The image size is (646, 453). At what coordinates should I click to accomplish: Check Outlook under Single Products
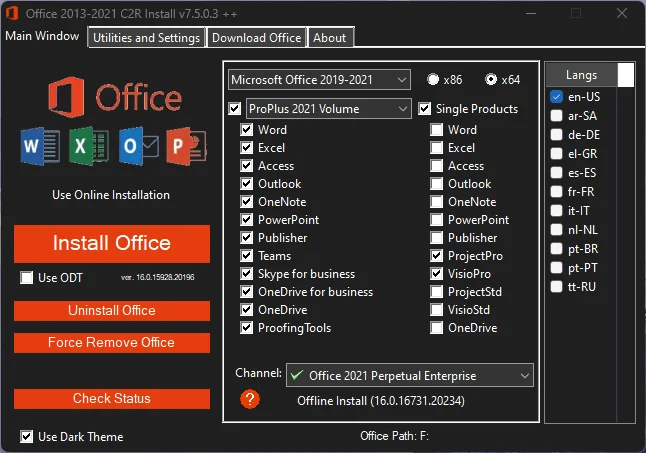437,184
